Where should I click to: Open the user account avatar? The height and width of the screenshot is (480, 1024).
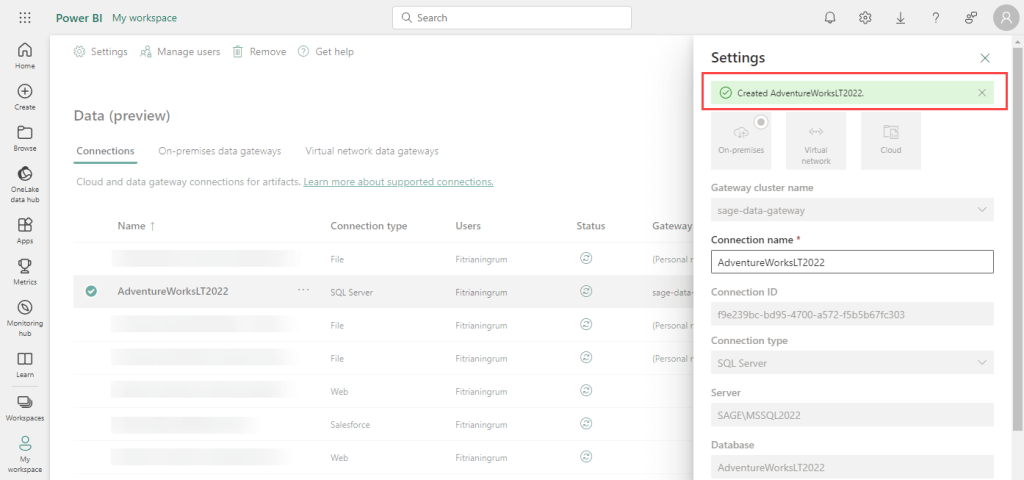coord(1006,18)
